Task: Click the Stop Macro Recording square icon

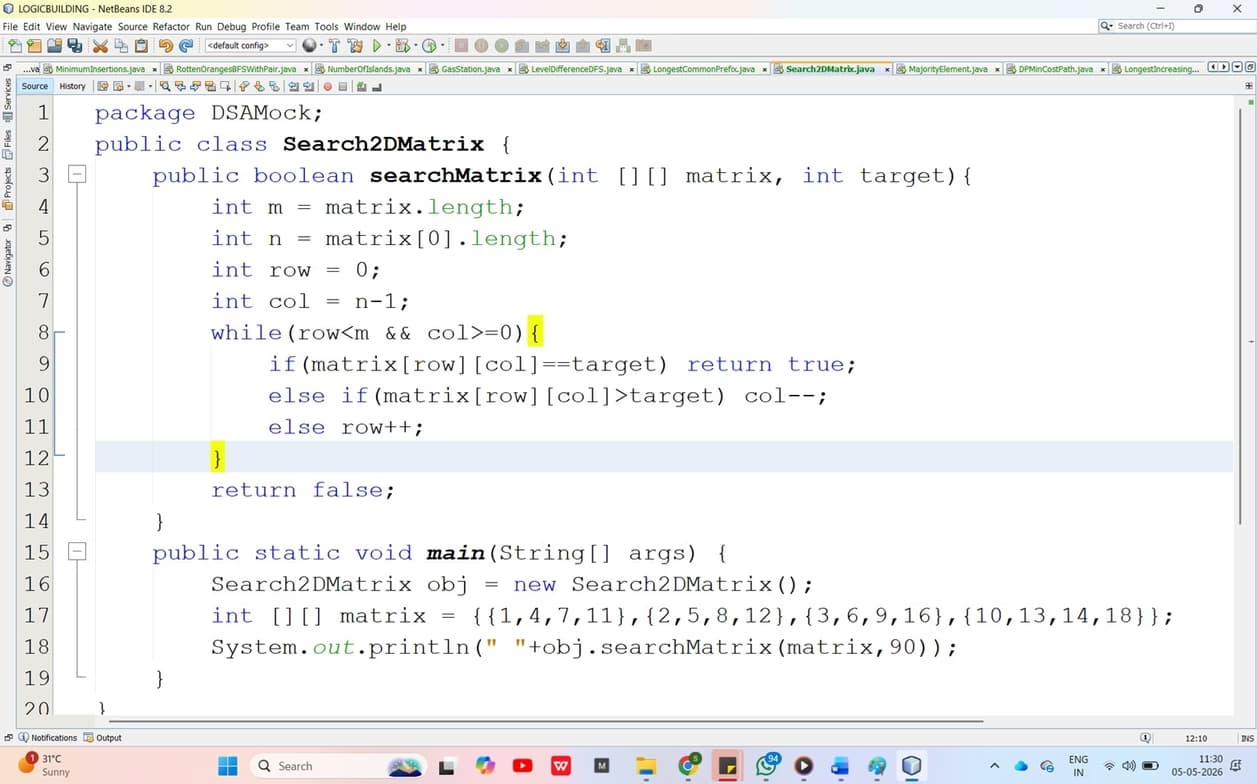Action: pyautogui.click(x=342, y=87)
